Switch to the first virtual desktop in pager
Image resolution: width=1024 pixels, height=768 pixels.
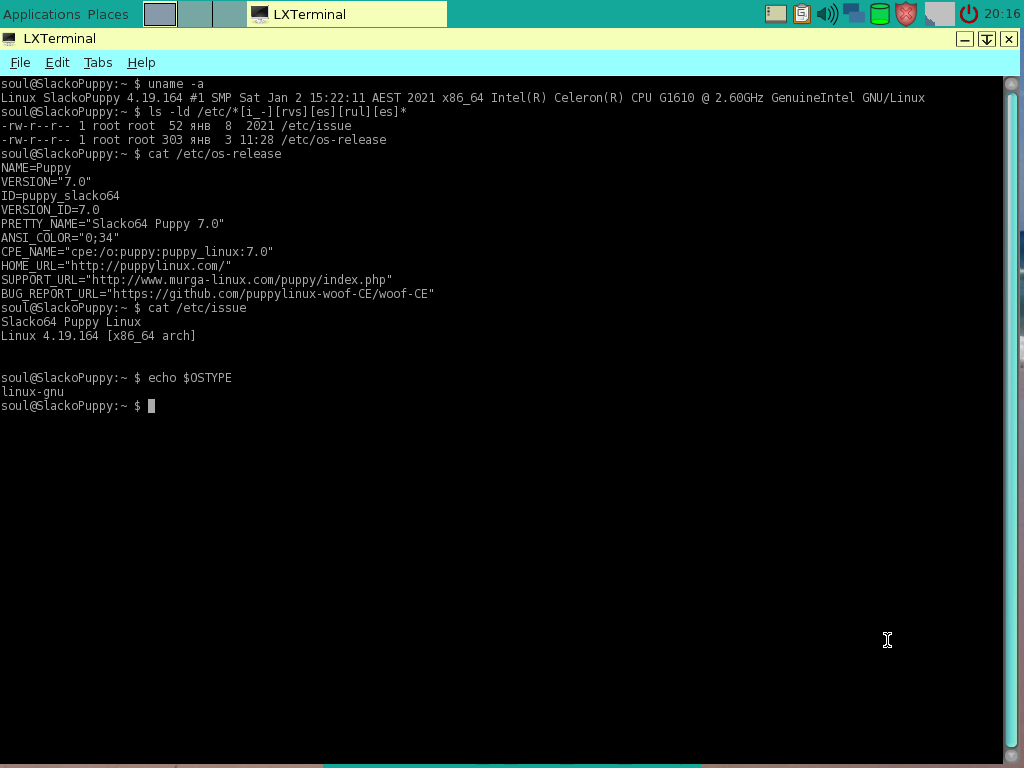pyautogui.click(x=160, y=14)
